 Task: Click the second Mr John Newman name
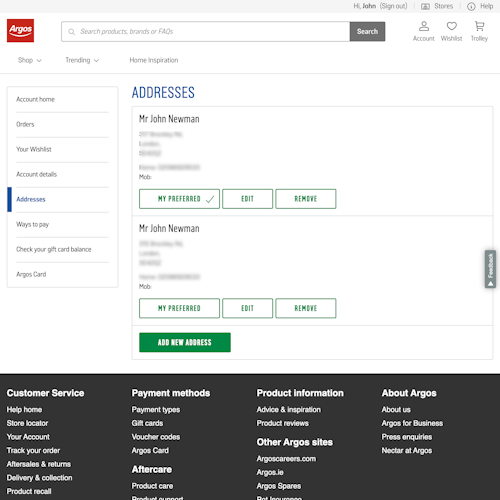pyautogui.click(x=169, y=229)
